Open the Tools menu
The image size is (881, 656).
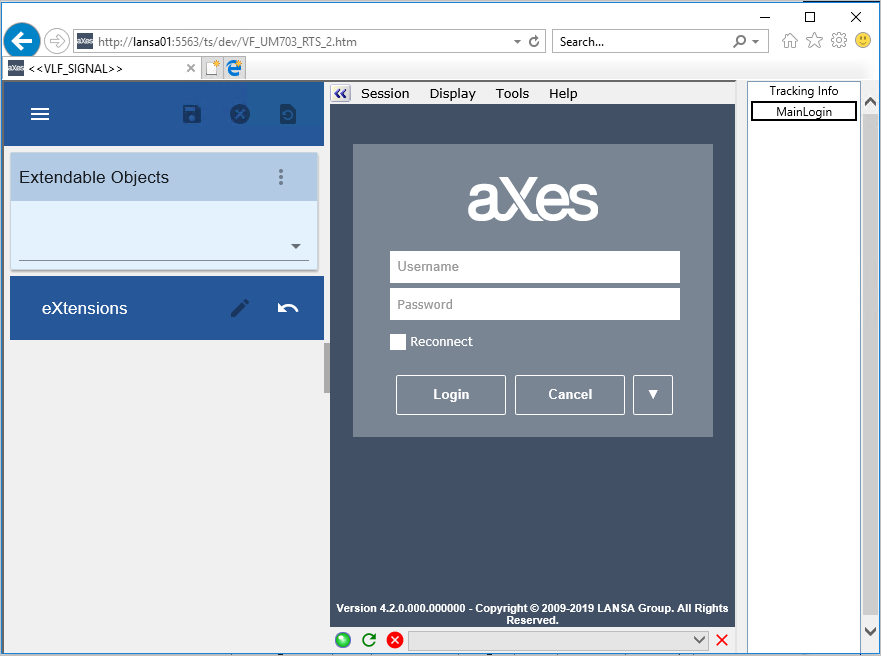coord(512,93)
